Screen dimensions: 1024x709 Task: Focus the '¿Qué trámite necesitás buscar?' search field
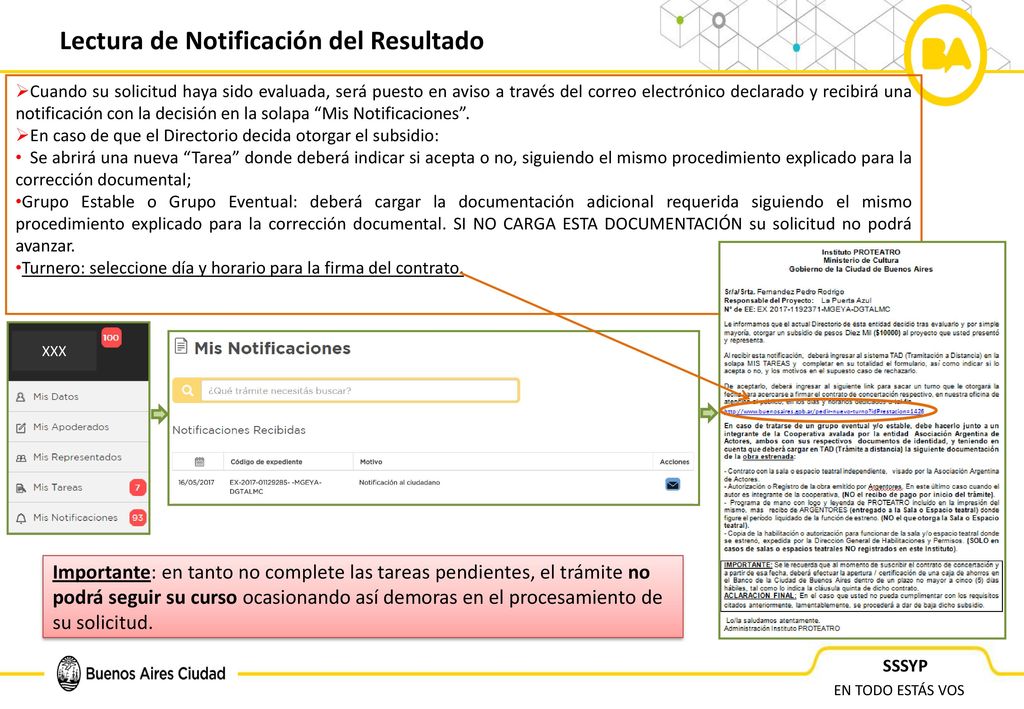point(359,390)
